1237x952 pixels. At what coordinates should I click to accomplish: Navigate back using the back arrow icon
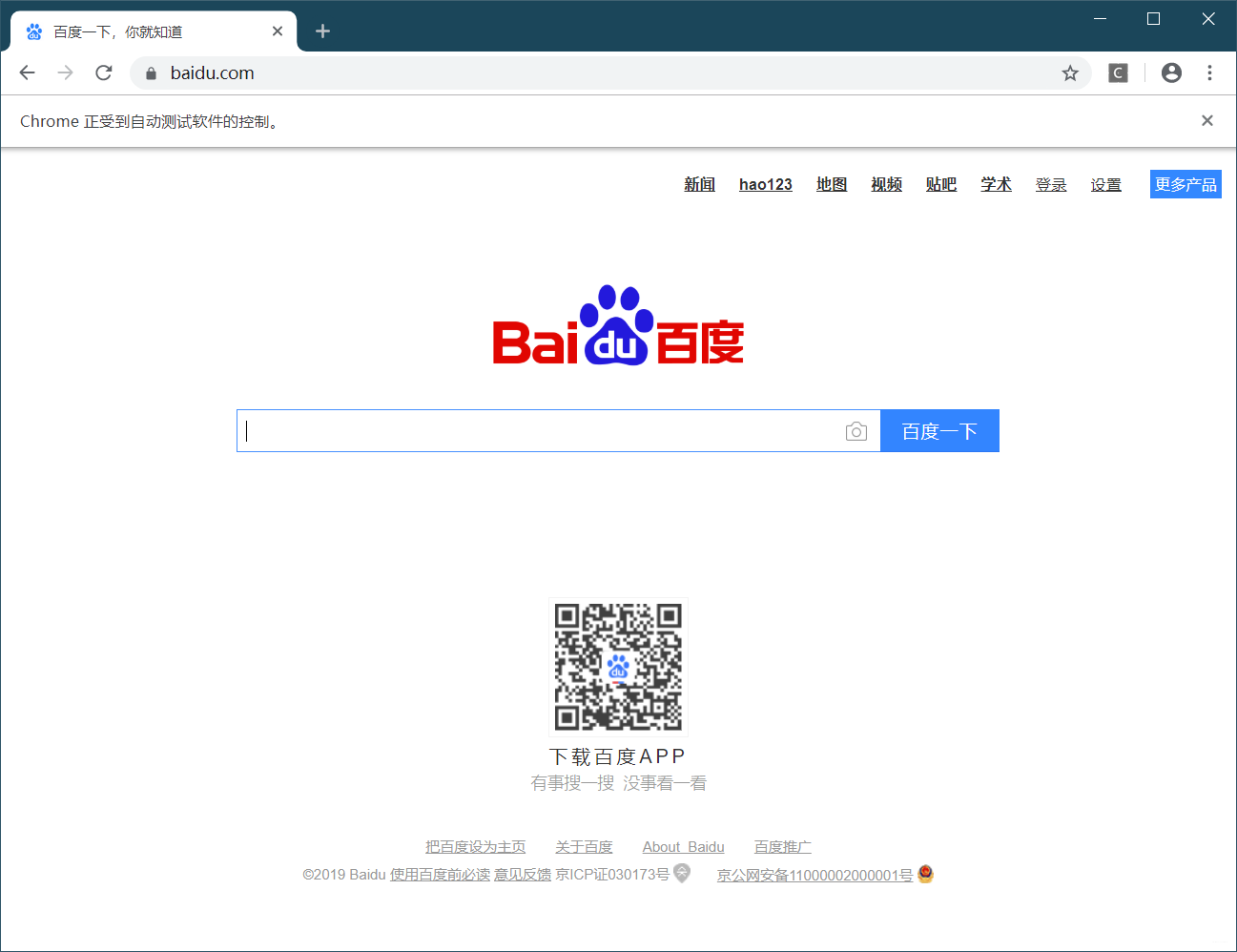(x=27, y=72)
